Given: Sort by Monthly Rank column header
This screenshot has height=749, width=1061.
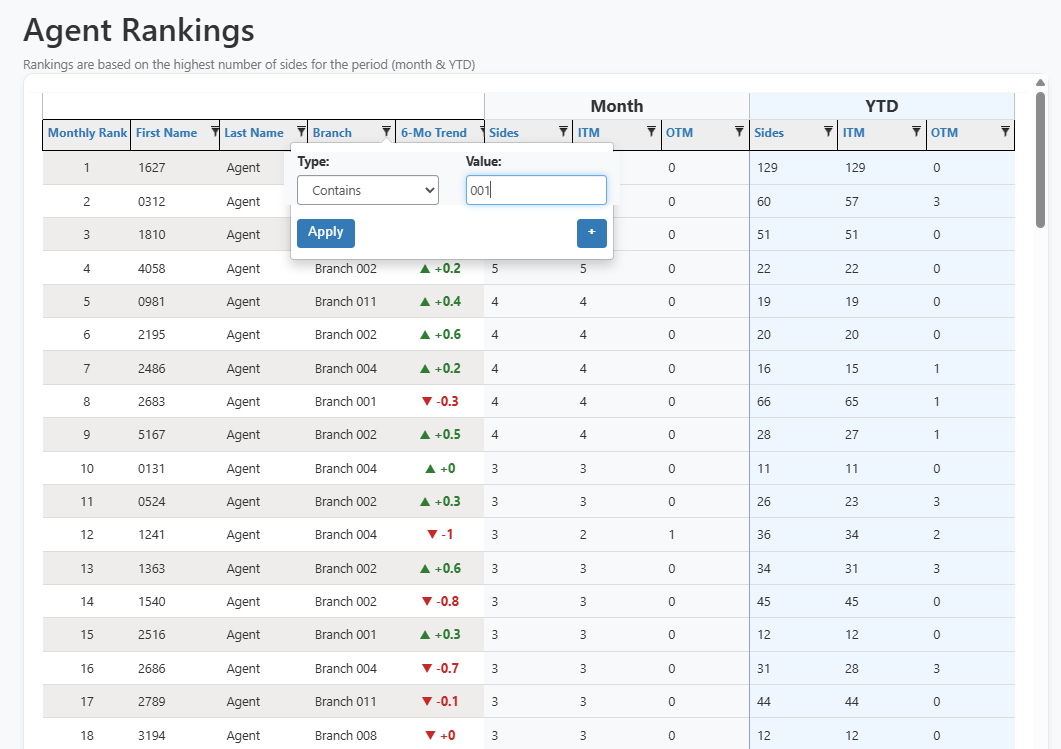Looking at the screenshot, I should tap(87, 133).
